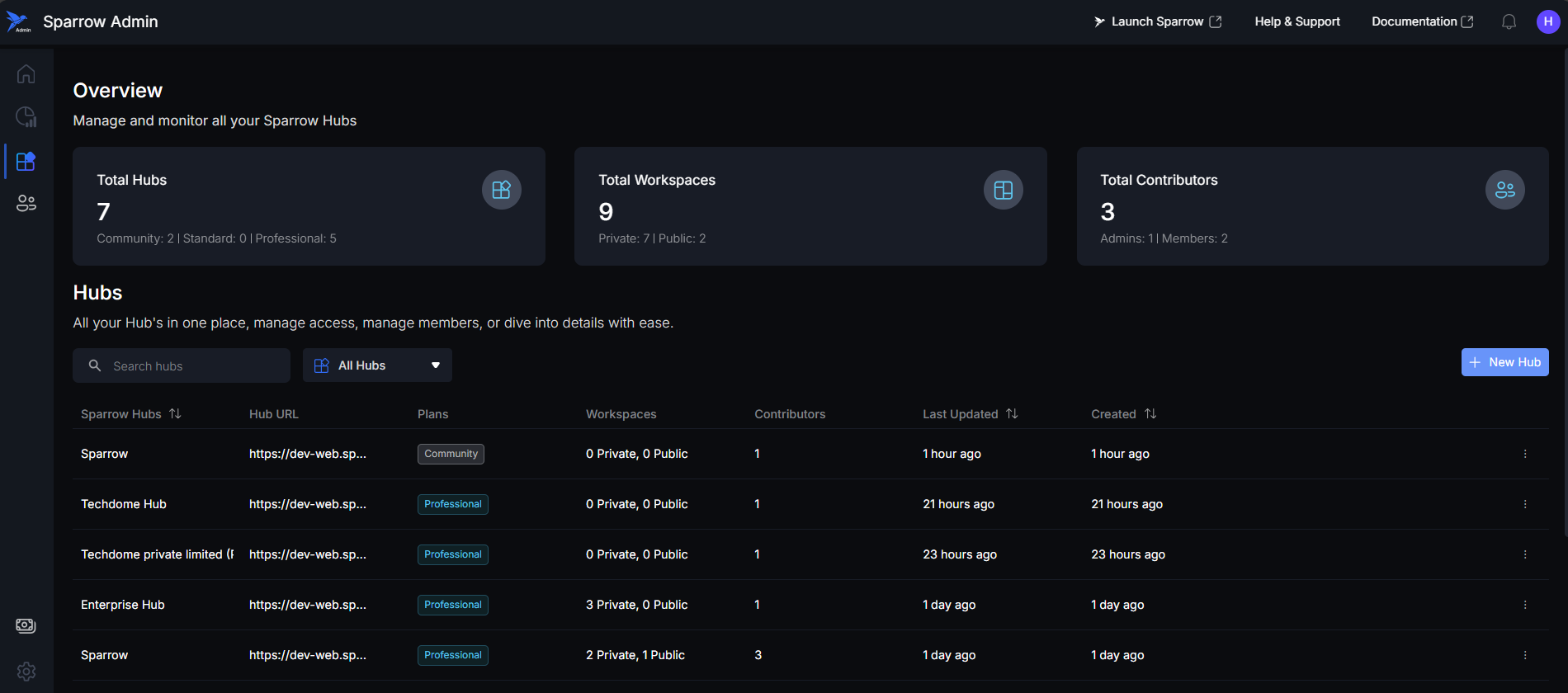Image resolution: width=1568 pixels, height=693 pixels.
Task: Click the New Hub button
Action: point(1504,362)
